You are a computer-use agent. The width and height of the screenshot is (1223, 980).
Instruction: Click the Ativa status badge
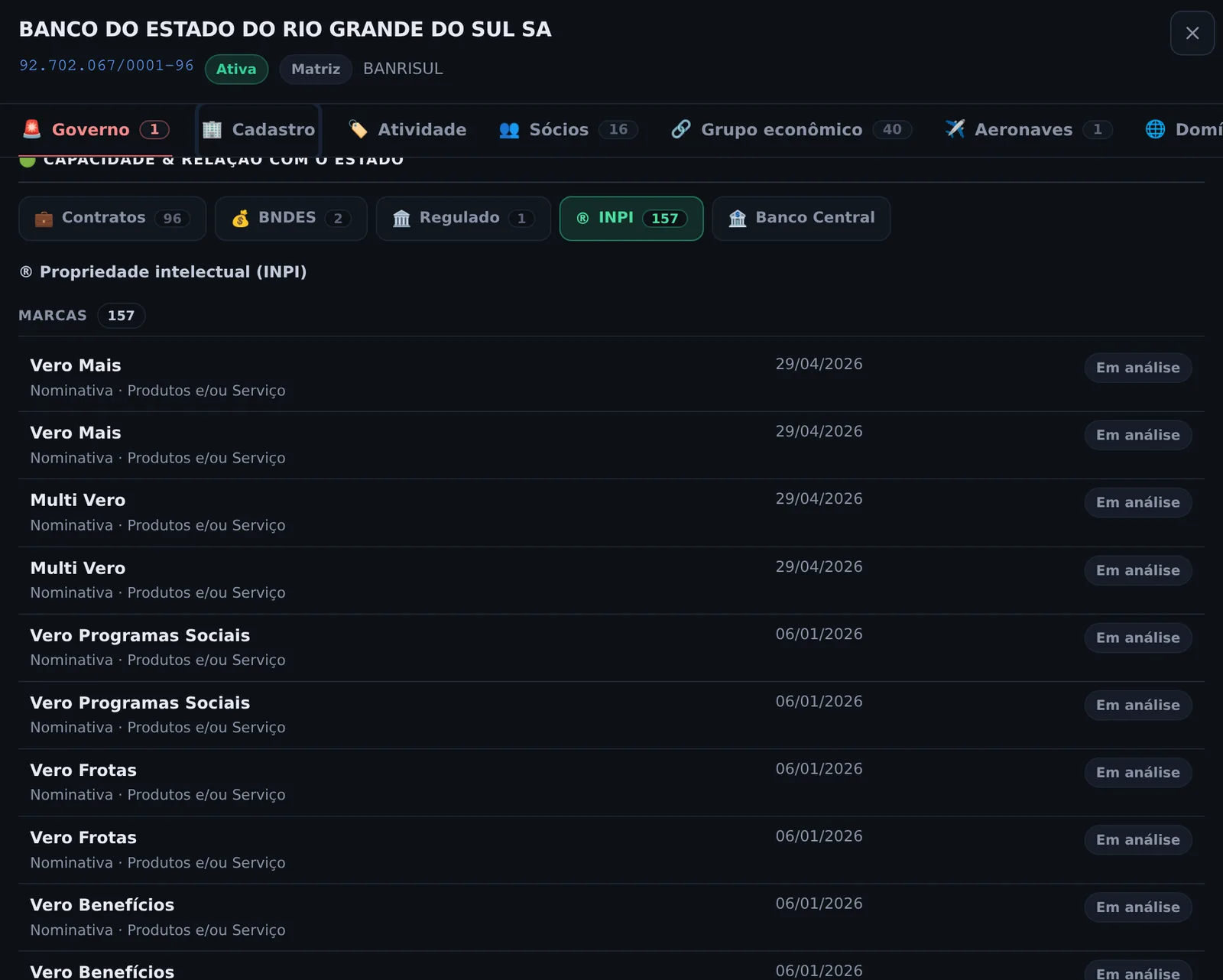point(236,69)
